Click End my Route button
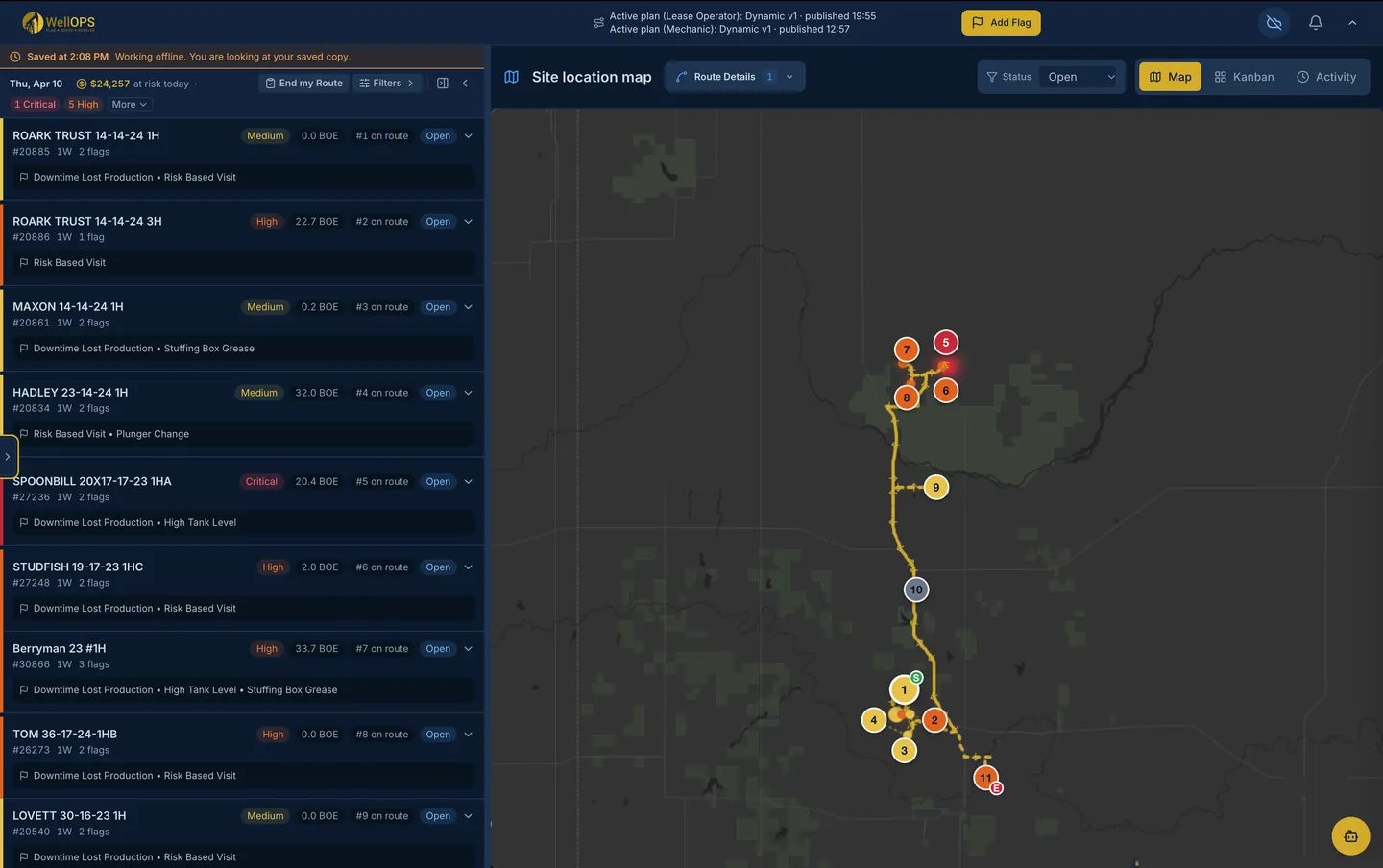 pyautogui.click(x=303, y=84)
